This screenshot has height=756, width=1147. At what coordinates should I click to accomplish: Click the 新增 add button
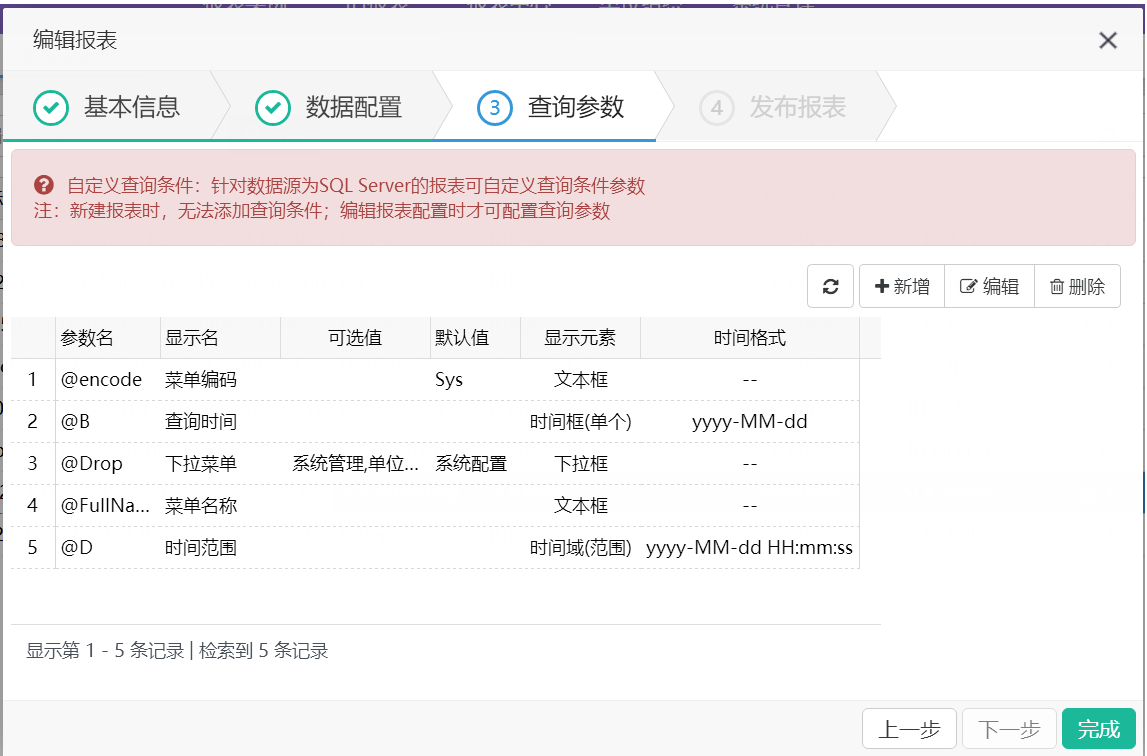(x=902, y=286)
